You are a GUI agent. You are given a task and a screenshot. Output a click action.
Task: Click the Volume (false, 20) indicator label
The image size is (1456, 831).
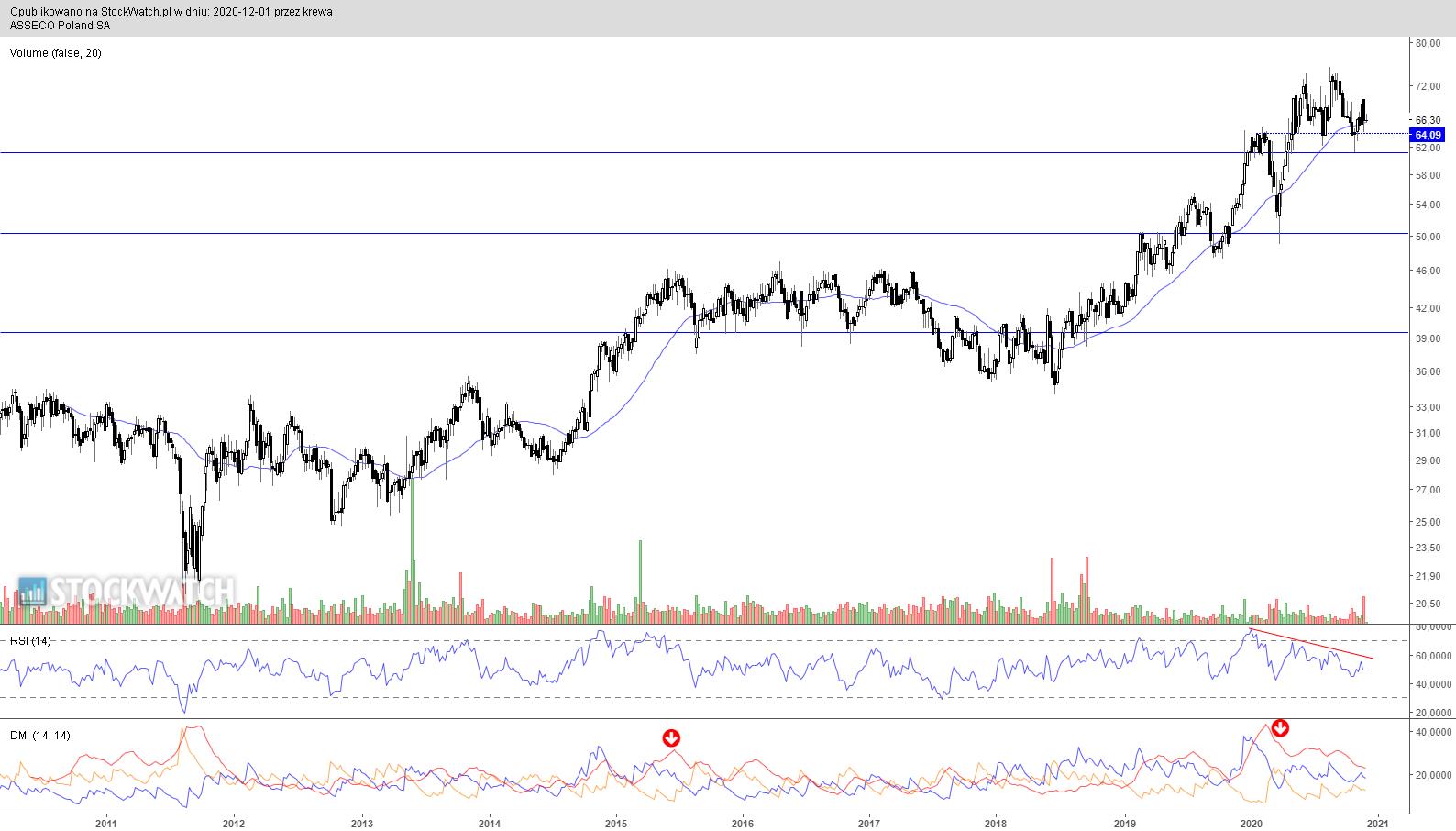pyautogui.click(x=56, y=53)
